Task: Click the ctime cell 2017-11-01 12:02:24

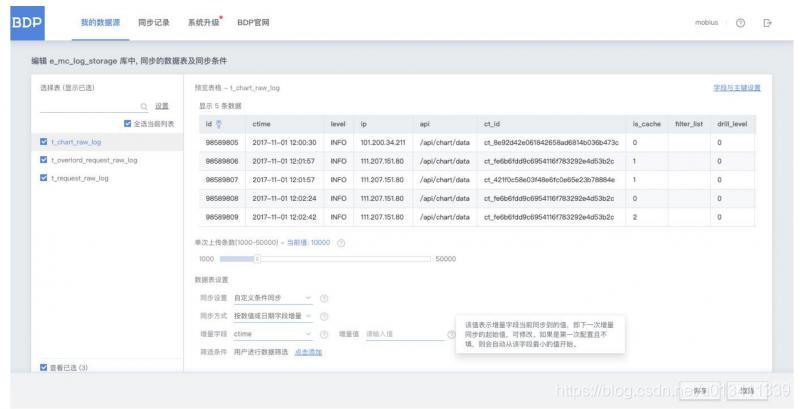Action: 284,198
